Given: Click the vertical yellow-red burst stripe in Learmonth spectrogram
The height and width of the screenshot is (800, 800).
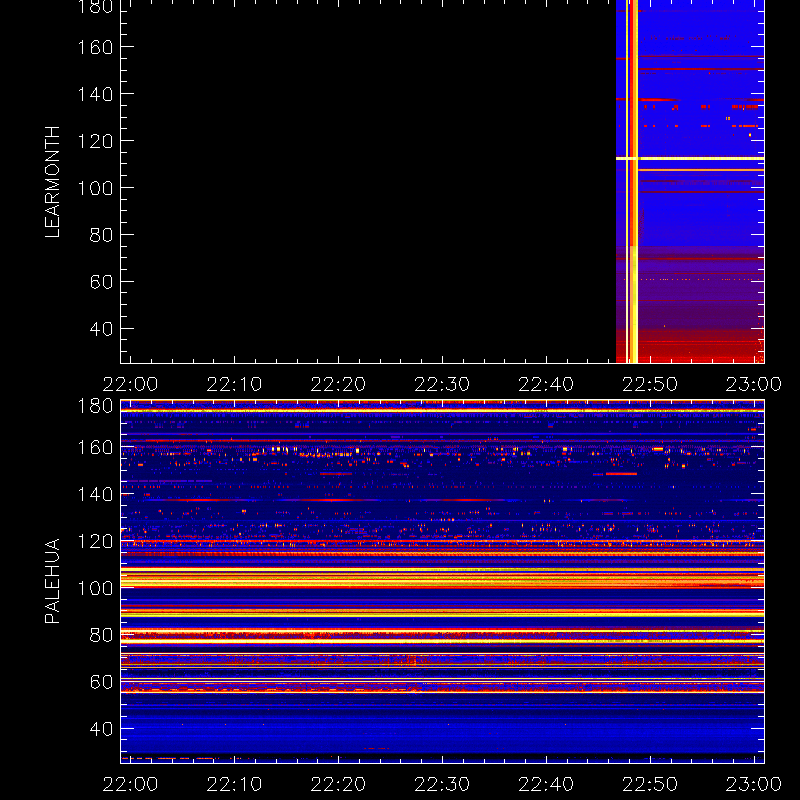Looking at the screenshot, I should [x=633, y=181].
